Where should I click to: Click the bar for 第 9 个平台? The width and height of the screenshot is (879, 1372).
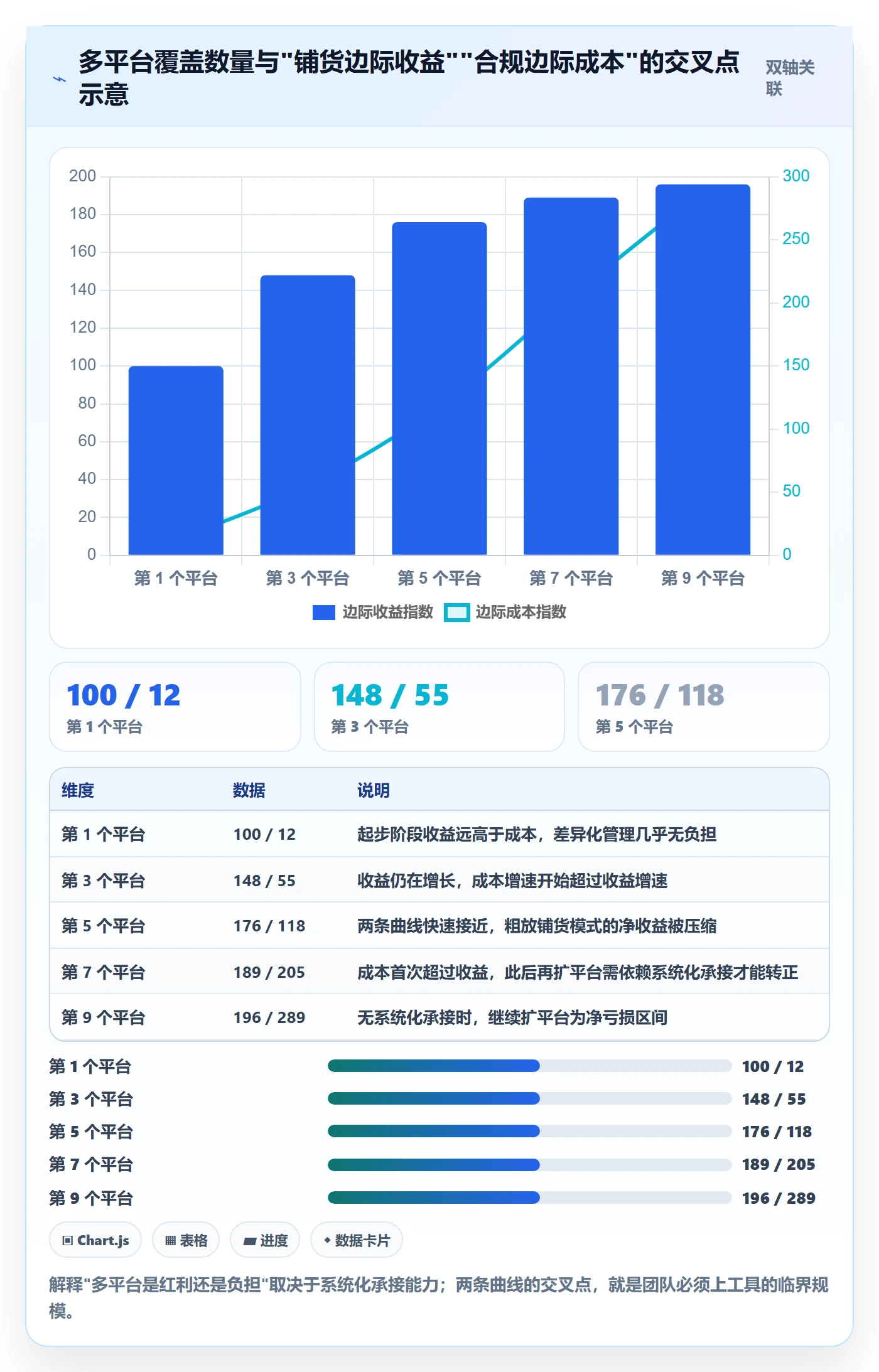703,370
